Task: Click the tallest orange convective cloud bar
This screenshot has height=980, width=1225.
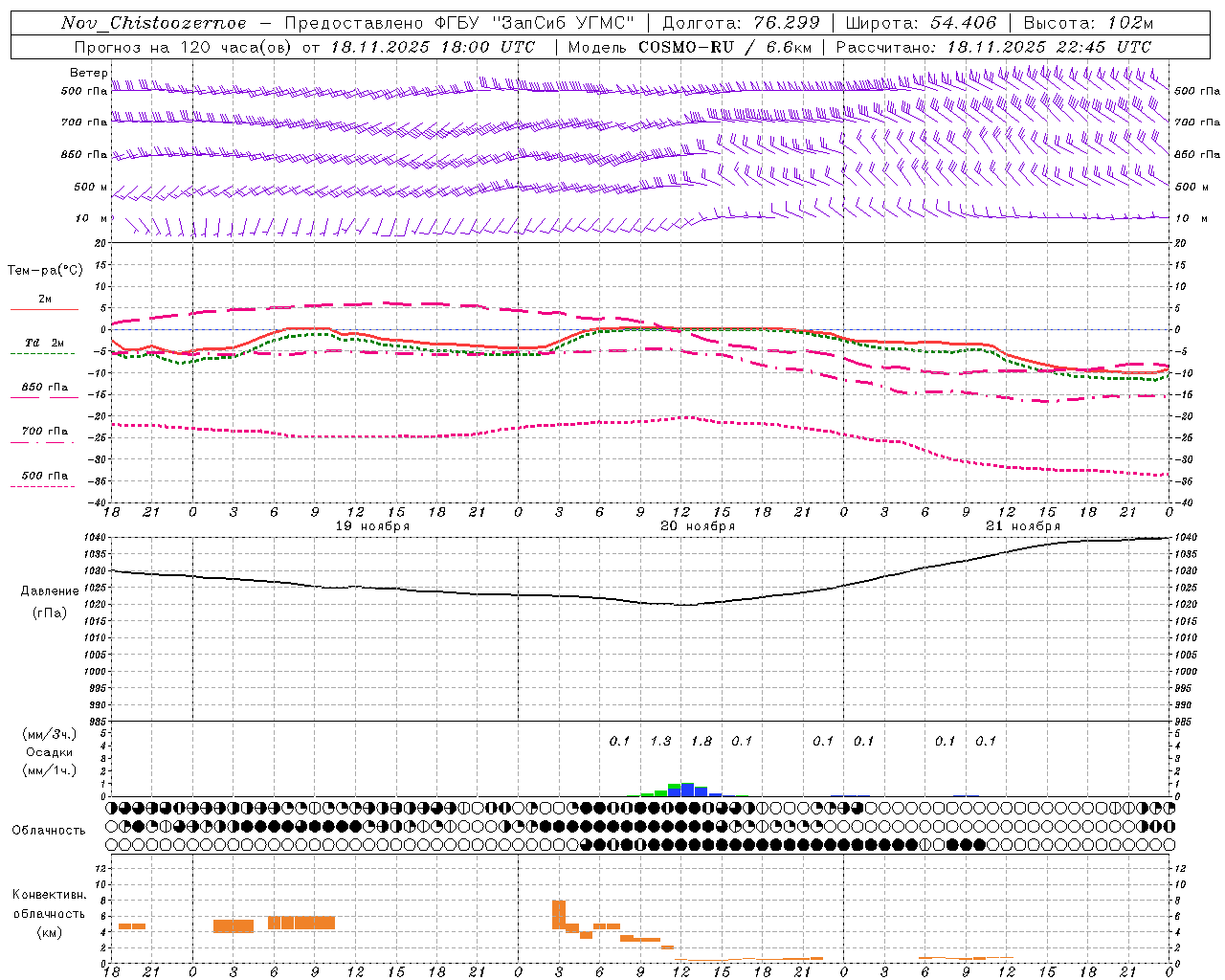Action: (x=559, y=914)
